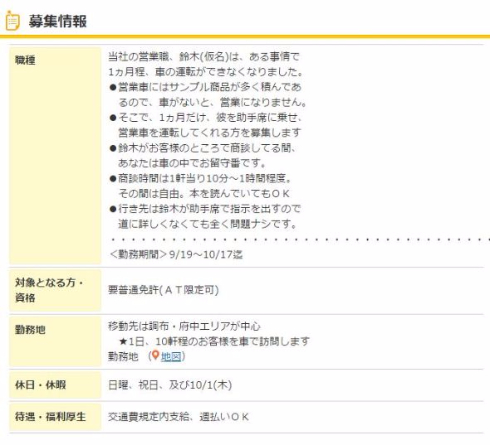
Task: Select the 募集情報 heading text
Action: coord(57,21)
